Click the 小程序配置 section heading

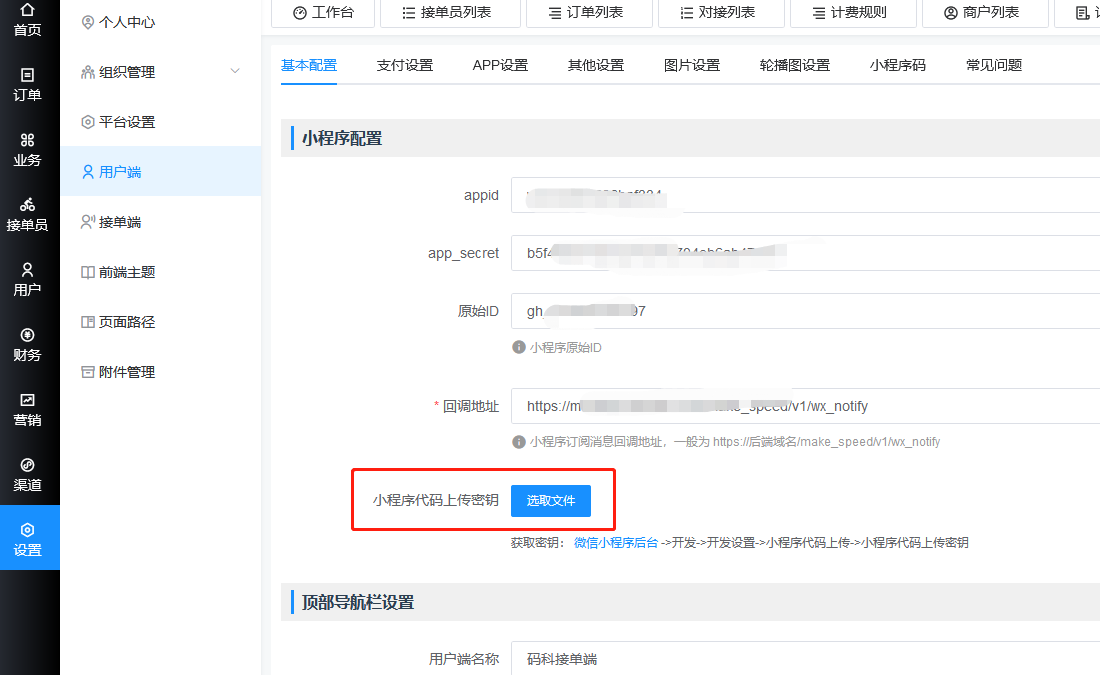point(342,138)
